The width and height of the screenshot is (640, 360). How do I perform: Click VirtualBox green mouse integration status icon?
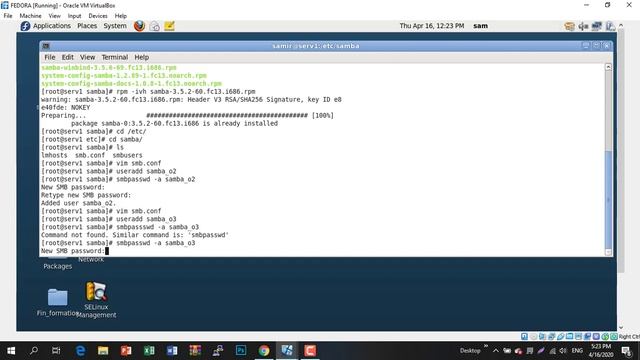point(605,336)
